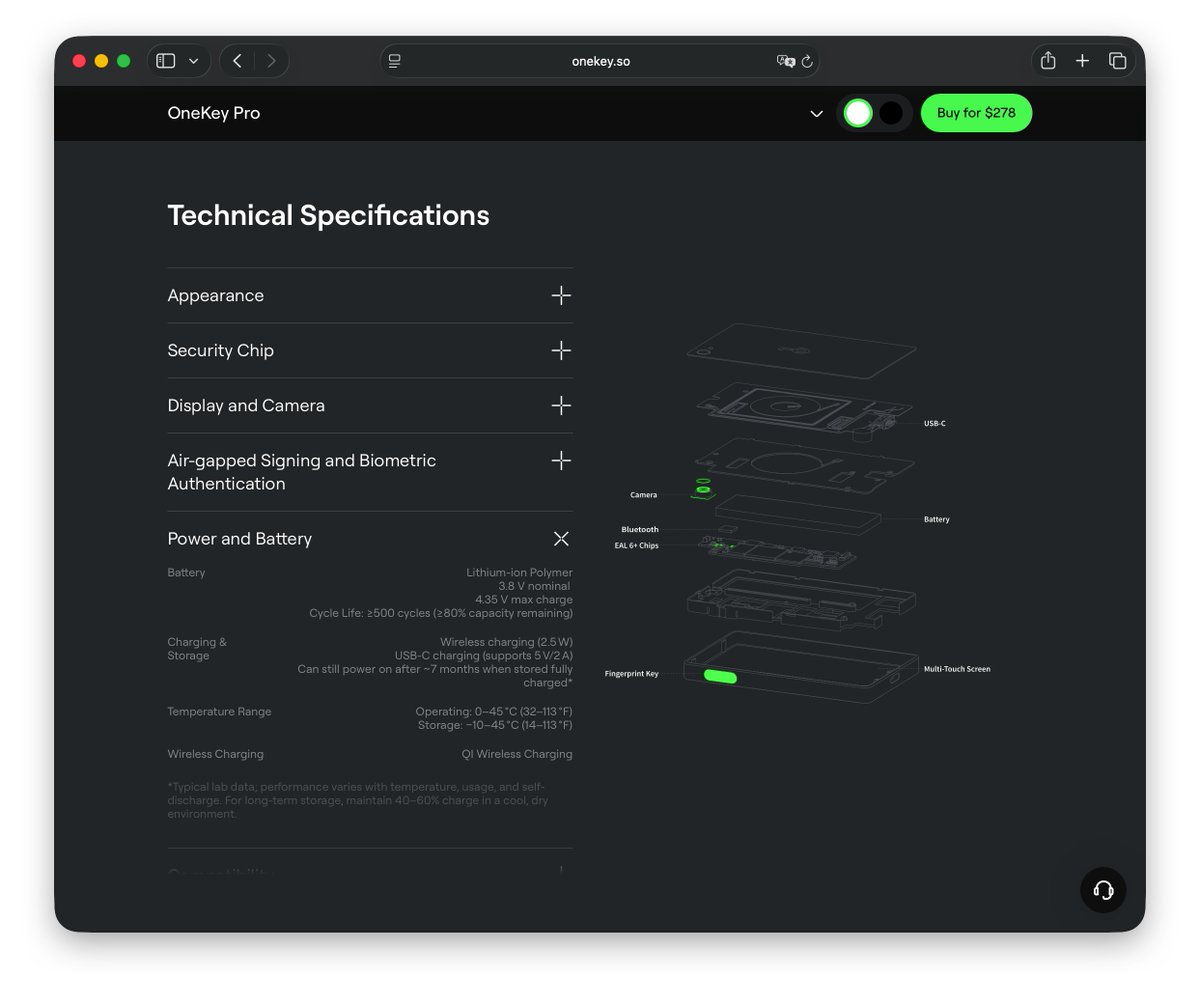Show tab overview
The height and width of the screenshot is (1005, 1200).
pos(1117,61)
